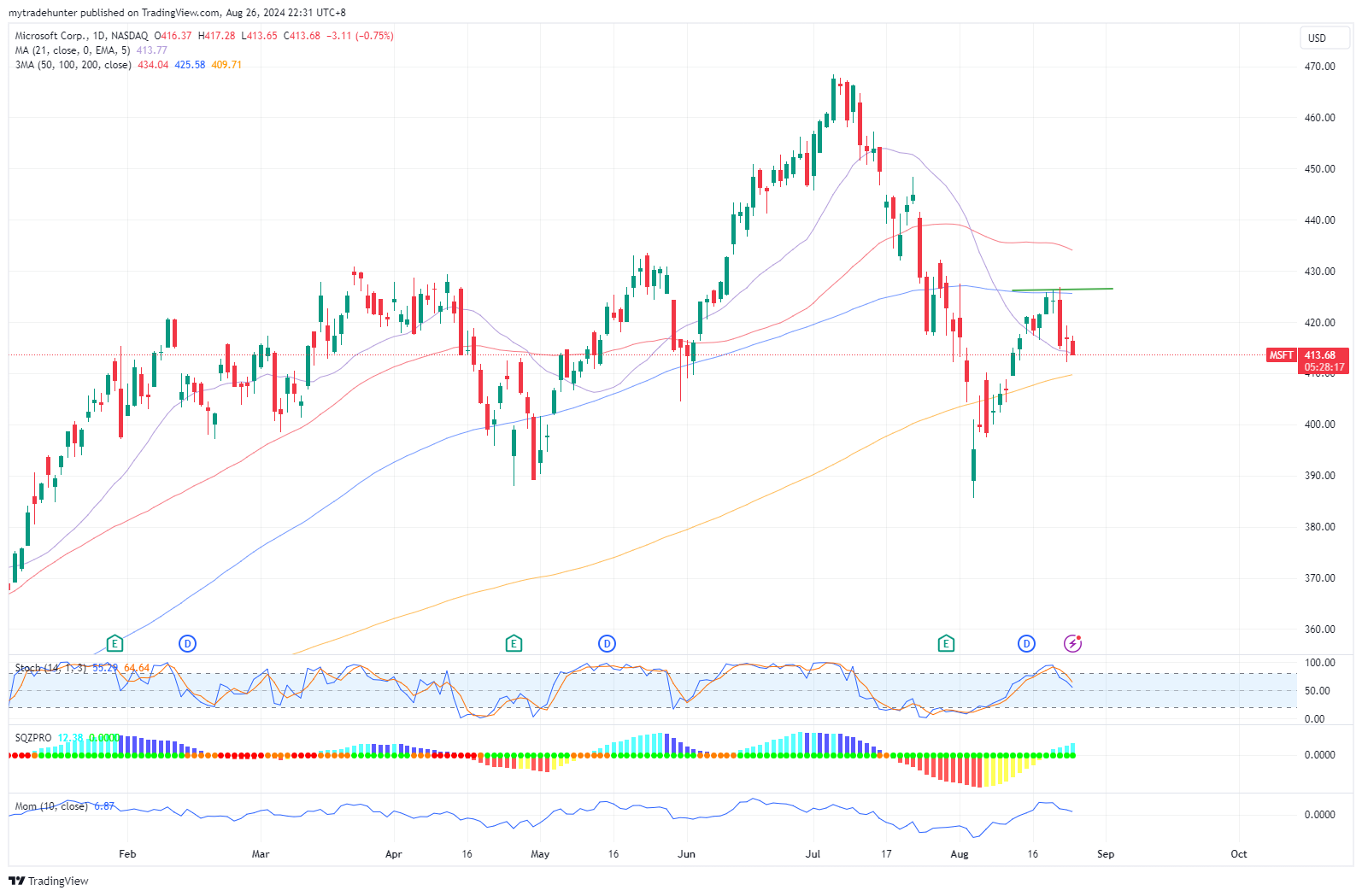1362x896 pixels.
Task: Click the 460.00 price axis label
Action: click(1319, 118)
